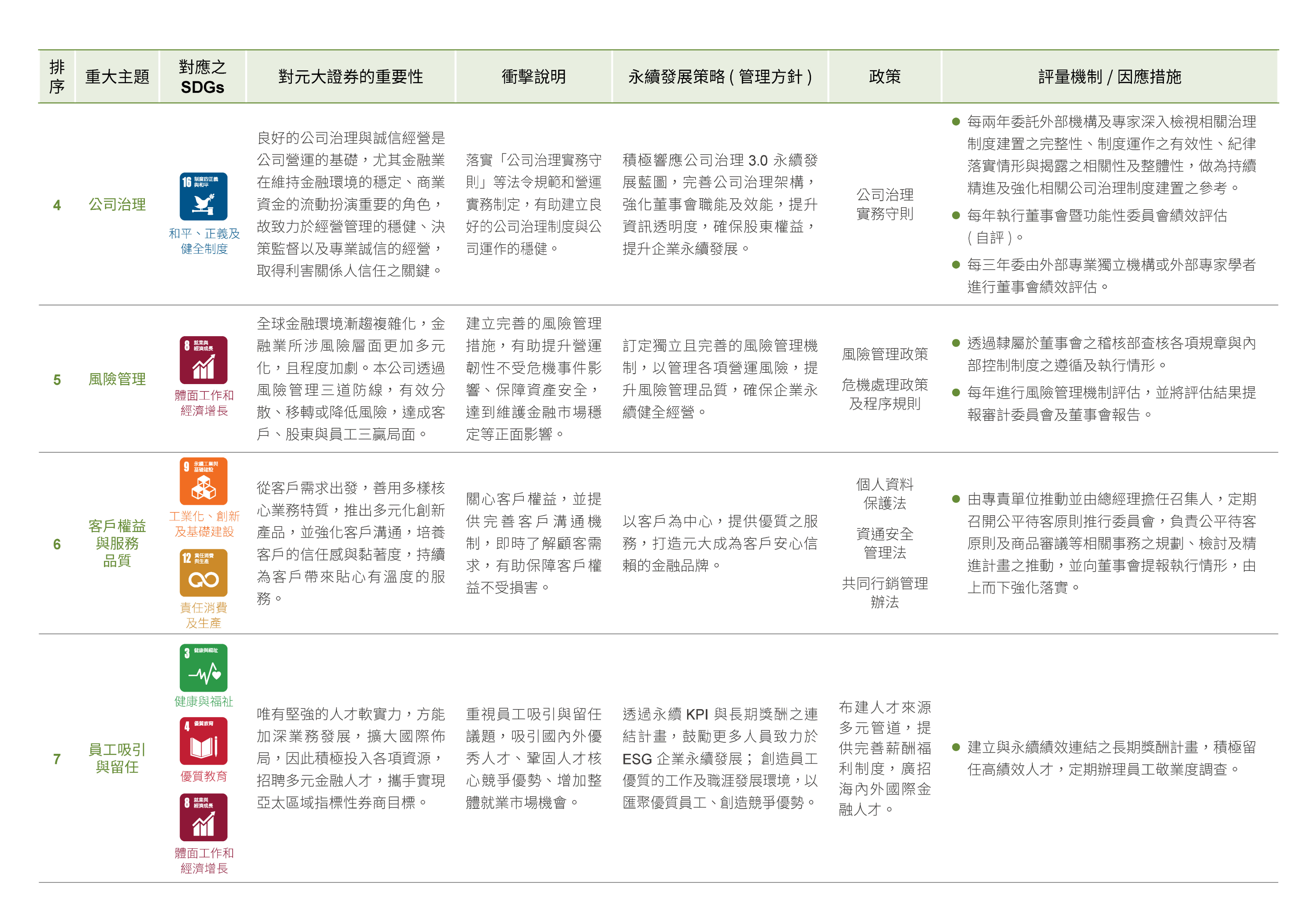Click the 員工吸引與留任 topic title
The height and width of the screenshot is (899, 1316).
[x=117, y=758]
